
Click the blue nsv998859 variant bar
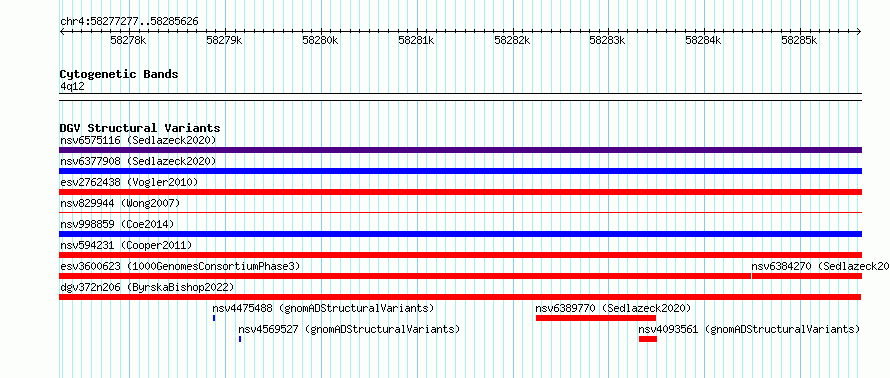[460, 234]
